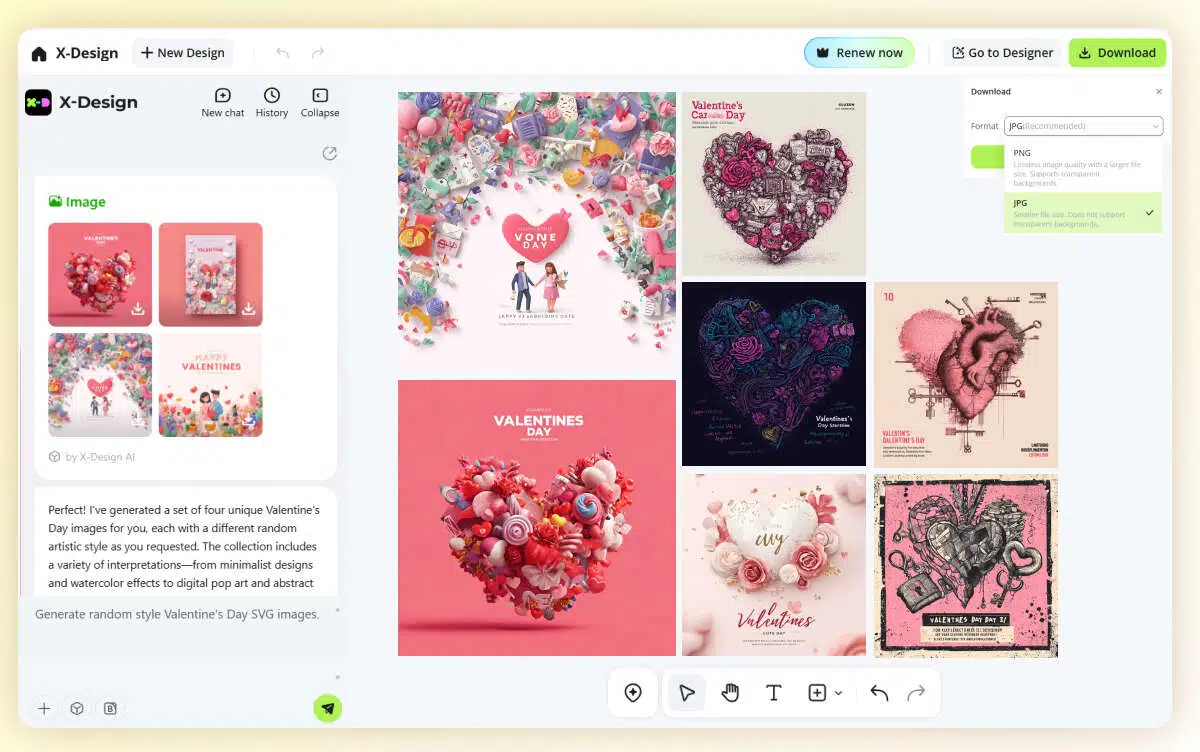Click the green Download button

pos(1117,52)
